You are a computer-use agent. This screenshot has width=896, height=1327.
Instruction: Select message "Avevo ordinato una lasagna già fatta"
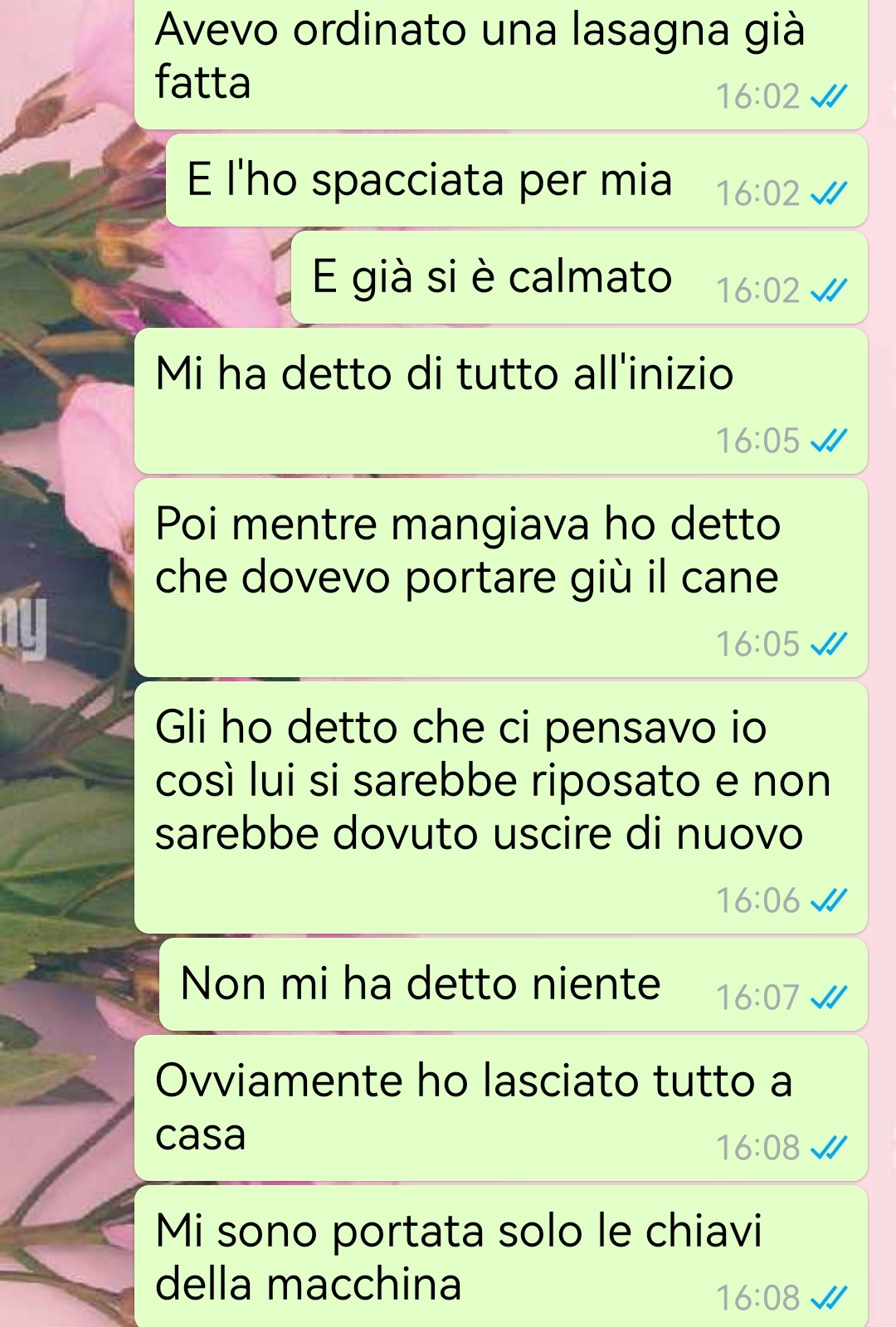pyautogui.click(x=501, y=63)
